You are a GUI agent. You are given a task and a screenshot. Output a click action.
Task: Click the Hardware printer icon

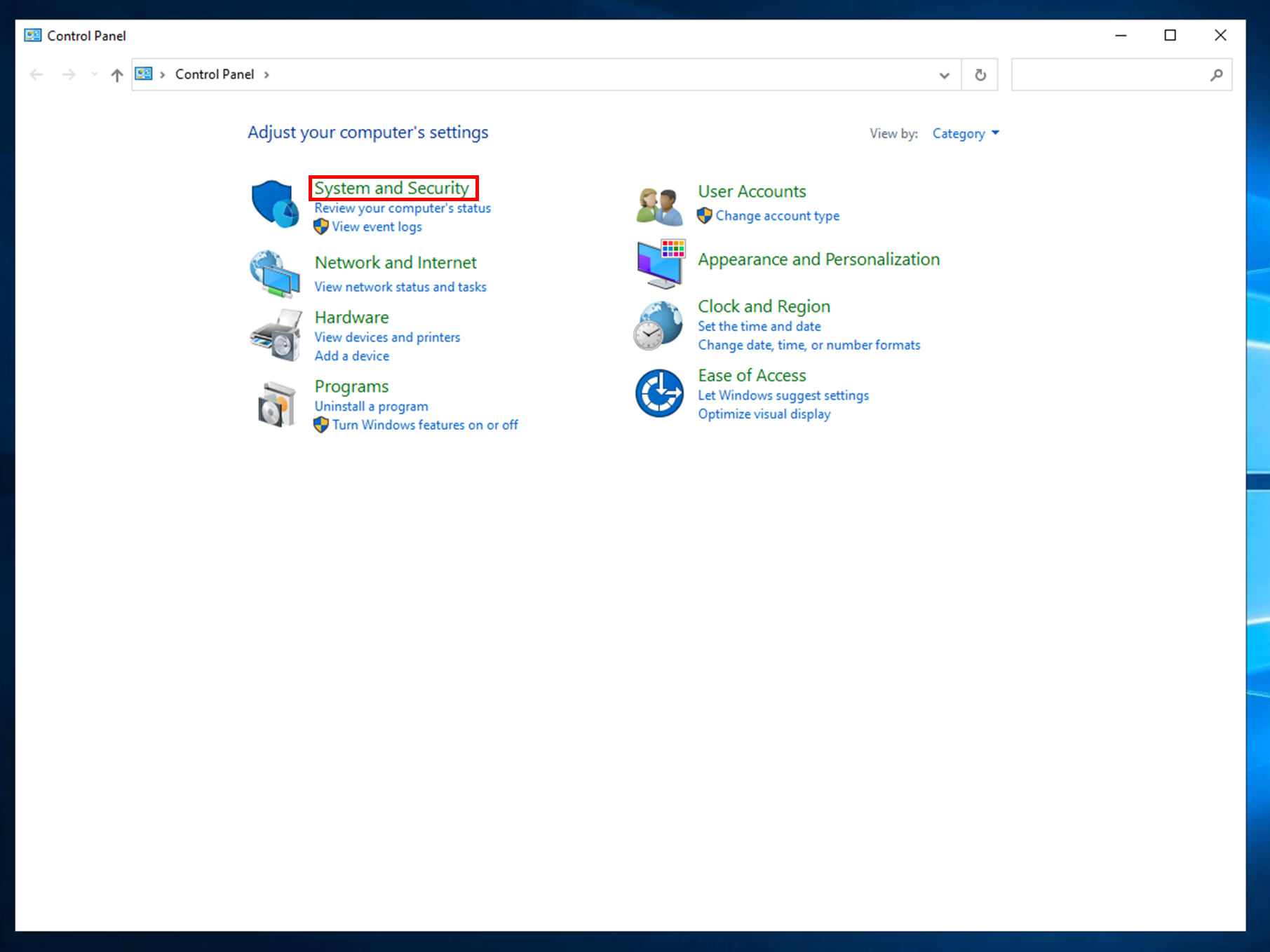(276, 335)
